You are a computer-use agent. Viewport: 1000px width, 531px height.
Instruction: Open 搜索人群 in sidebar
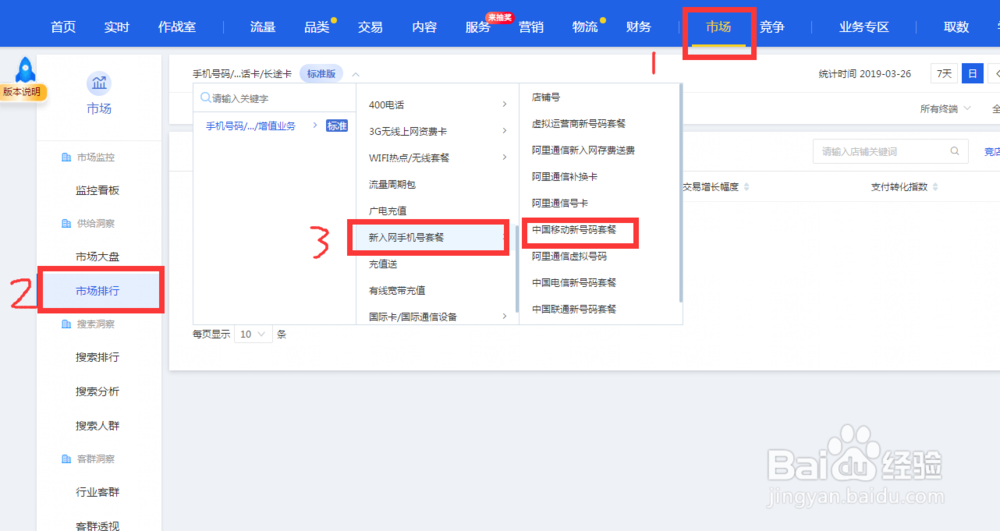coord(98,426)
